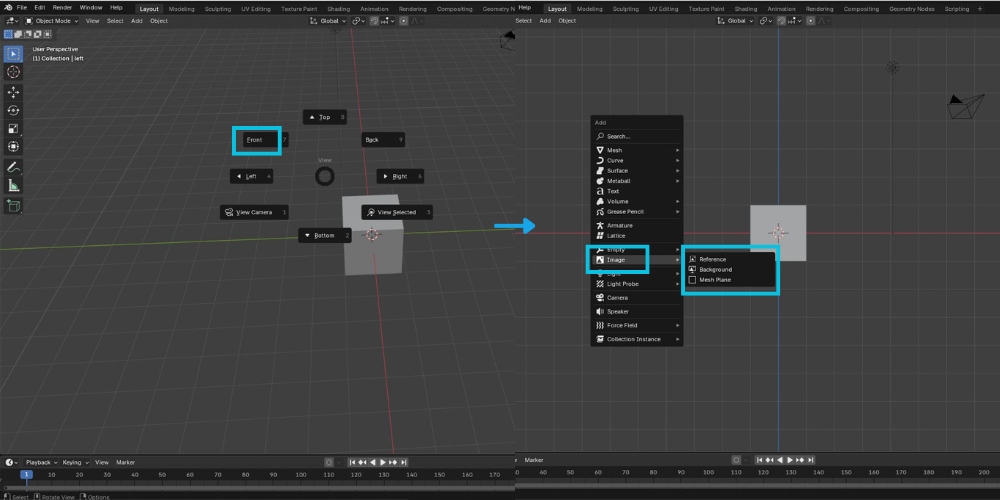Select the Move tool in left toolbar

pos(13,91)
